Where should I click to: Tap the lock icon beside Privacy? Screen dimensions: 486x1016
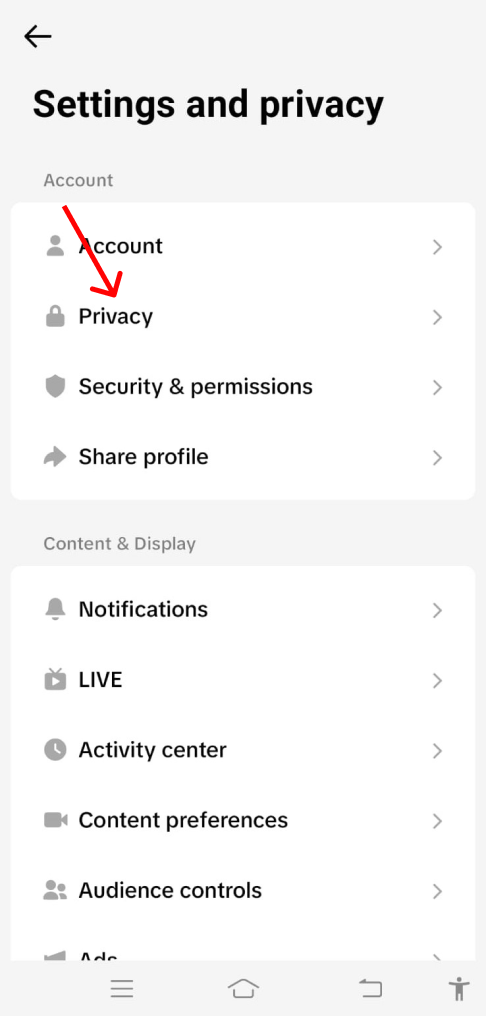[x=55, y=316]
